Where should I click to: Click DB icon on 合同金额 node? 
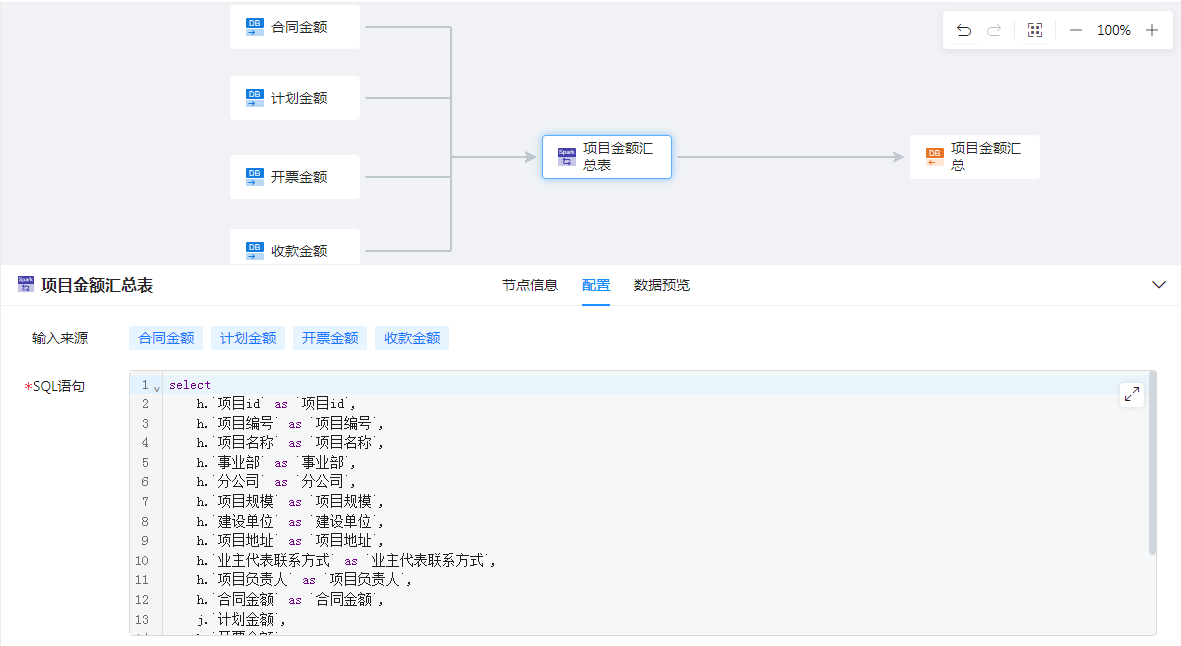[255, 27]
